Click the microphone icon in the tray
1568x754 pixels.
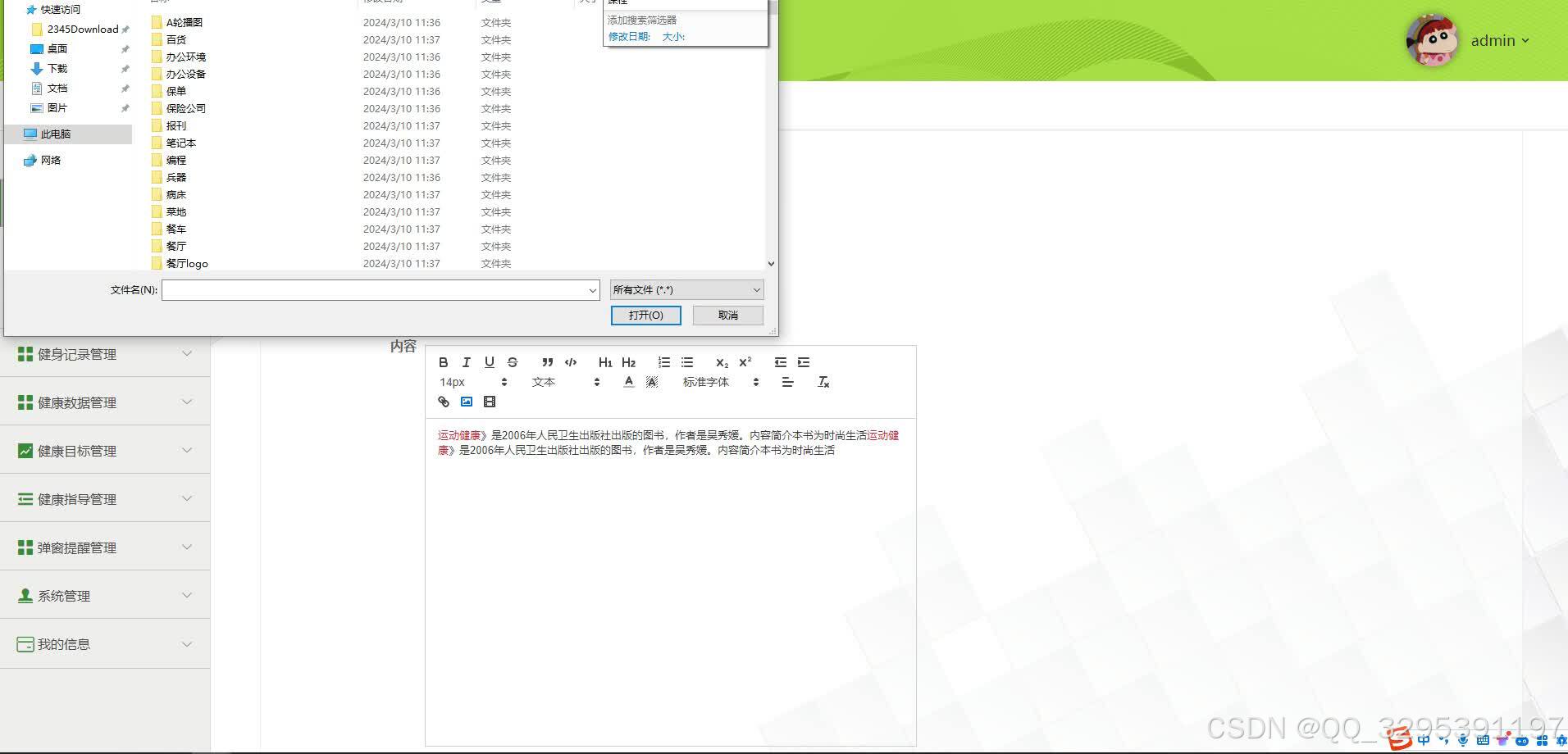click(1463, 741)
